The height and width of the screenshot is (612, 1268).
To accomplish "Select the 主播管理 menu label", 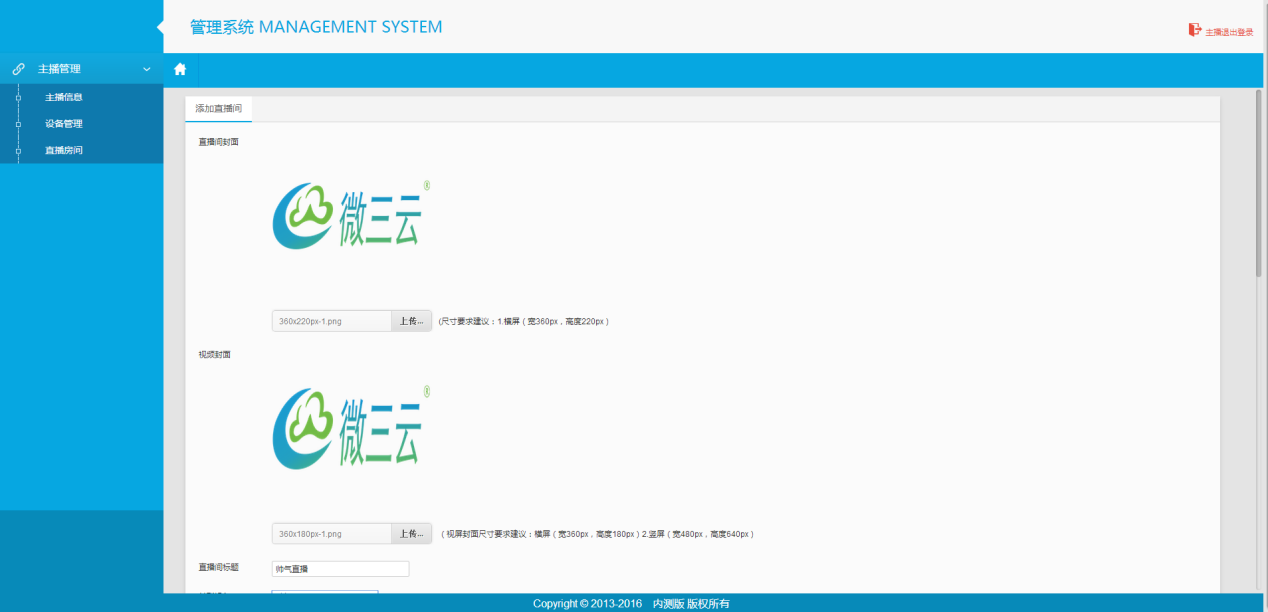I will click(59, 69).
